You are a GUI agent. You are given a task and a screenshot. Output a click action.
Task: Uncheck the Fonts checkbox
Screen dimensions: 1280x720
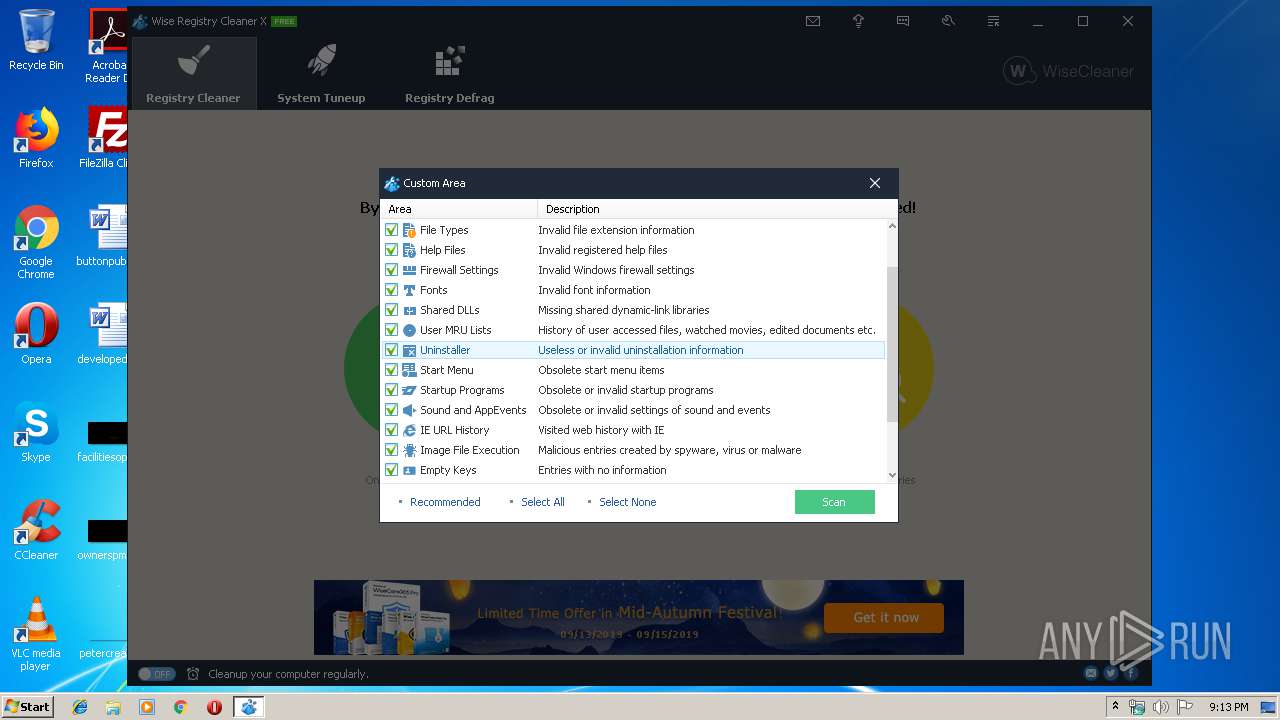[392, 290]
